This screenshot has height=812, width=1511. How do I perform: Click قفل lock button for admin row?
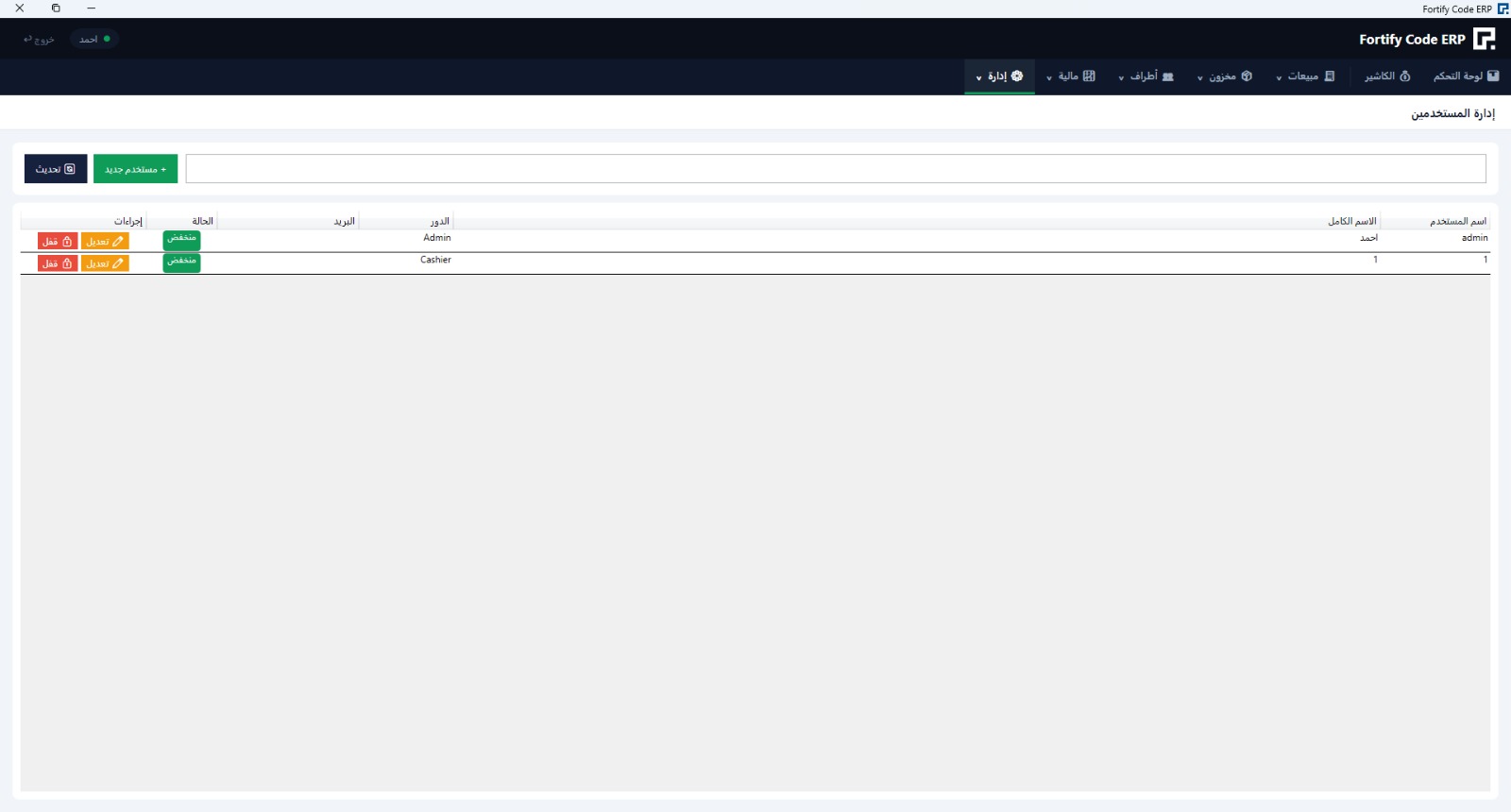pos(58,242)
